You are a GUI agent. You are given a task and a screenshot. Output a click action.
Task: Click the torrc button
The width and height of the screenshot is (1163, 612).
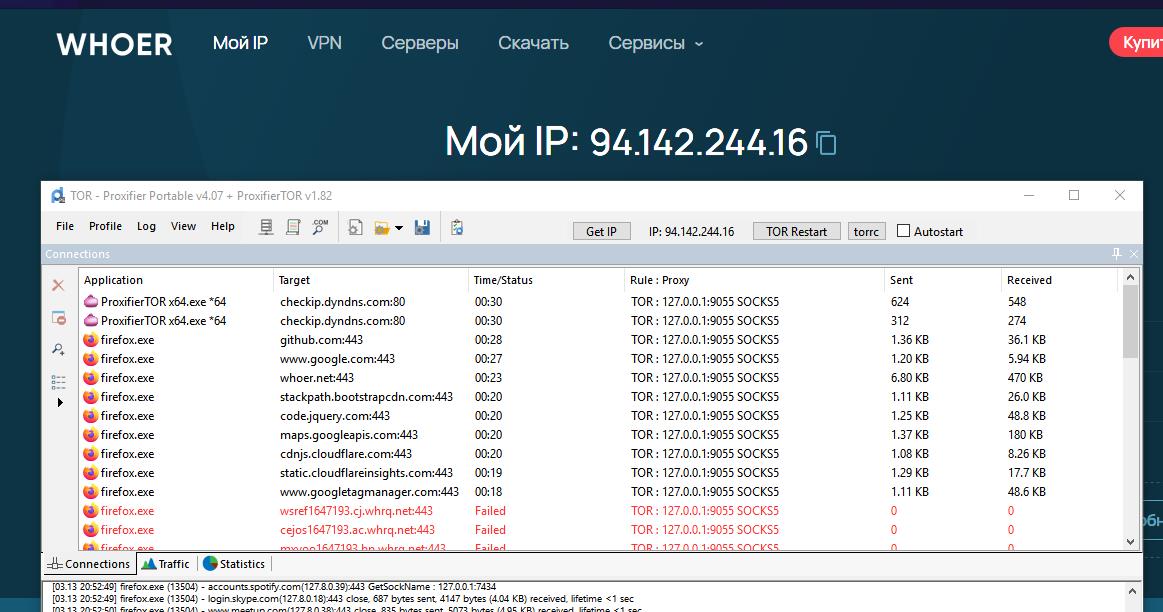point(866,231)
